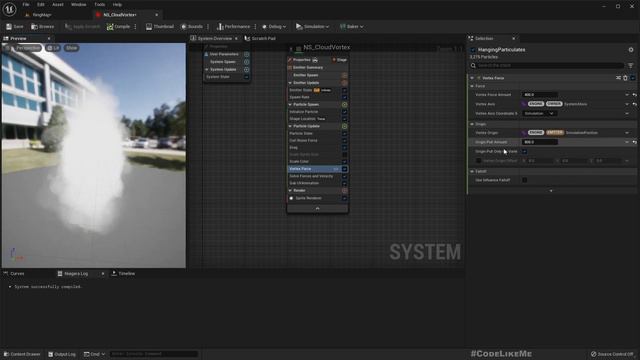Reset the Origin Pull Amount to default
This screenshot has height=360, width=640.
point(635,142)
